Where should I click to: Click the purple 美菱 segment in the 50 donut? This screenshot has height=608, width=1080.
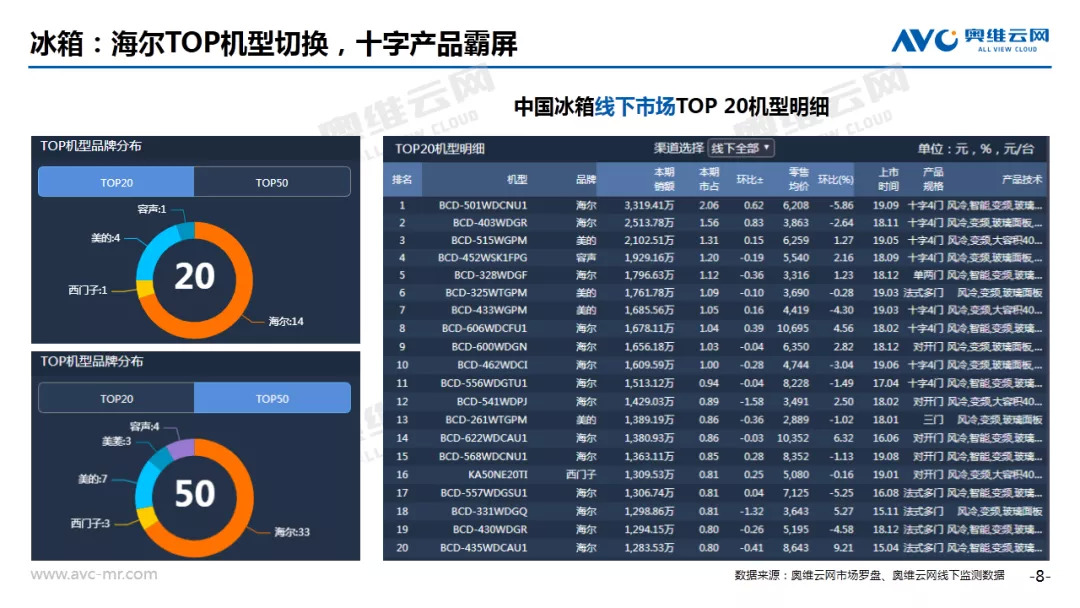coord(181,450)
